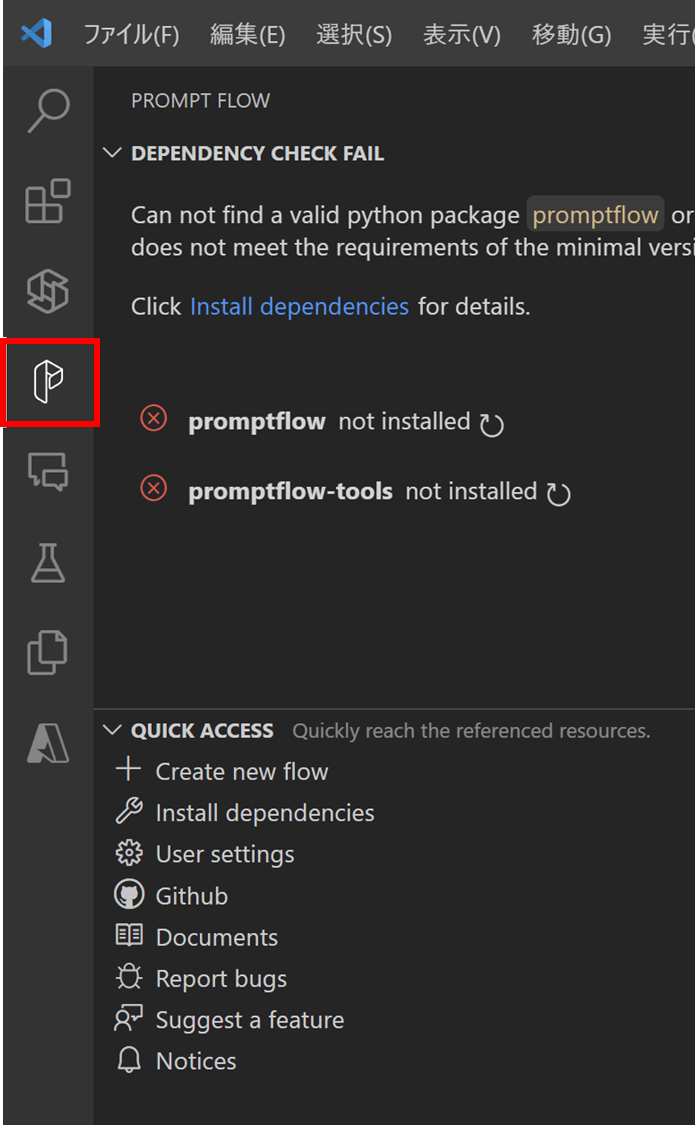The width and height of the screenshot is (695, 1125).
Task: Click the Github logo icon
Action: (x=129, y=895)
